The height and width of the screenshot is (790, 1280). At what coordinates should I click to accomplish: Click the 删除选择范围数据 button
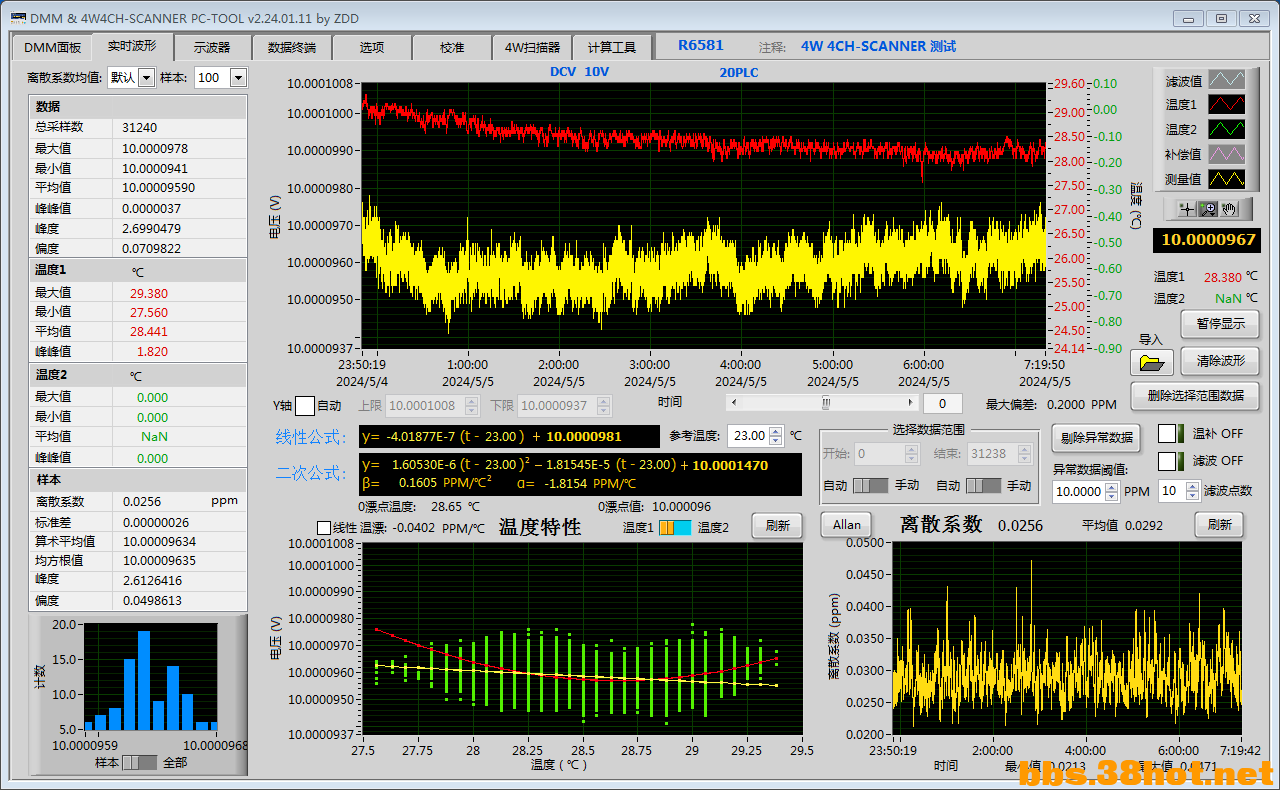tap(1196, 395)
